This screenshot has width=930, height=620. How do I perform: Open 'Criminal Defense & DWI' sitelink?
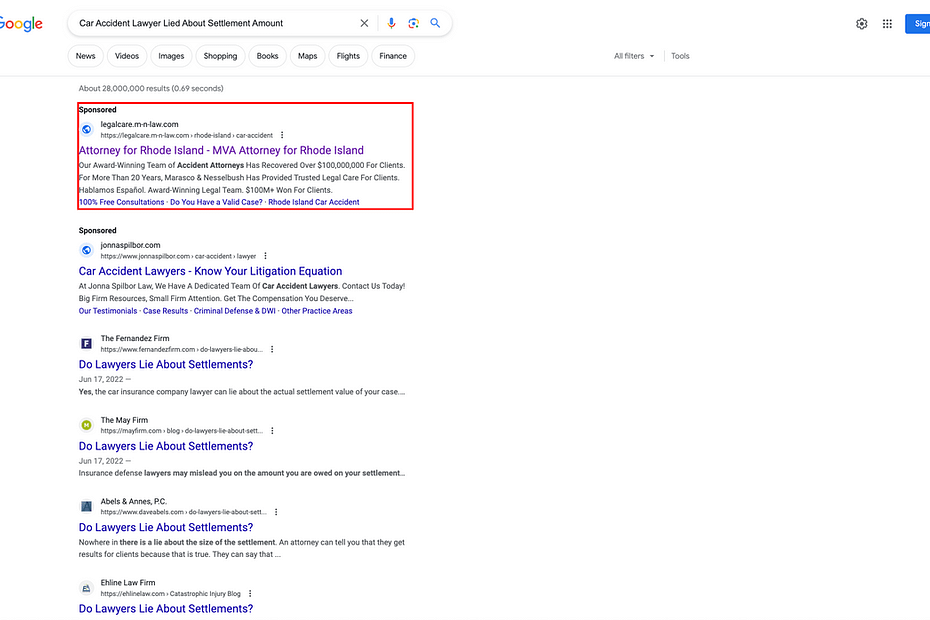point(235,311)
